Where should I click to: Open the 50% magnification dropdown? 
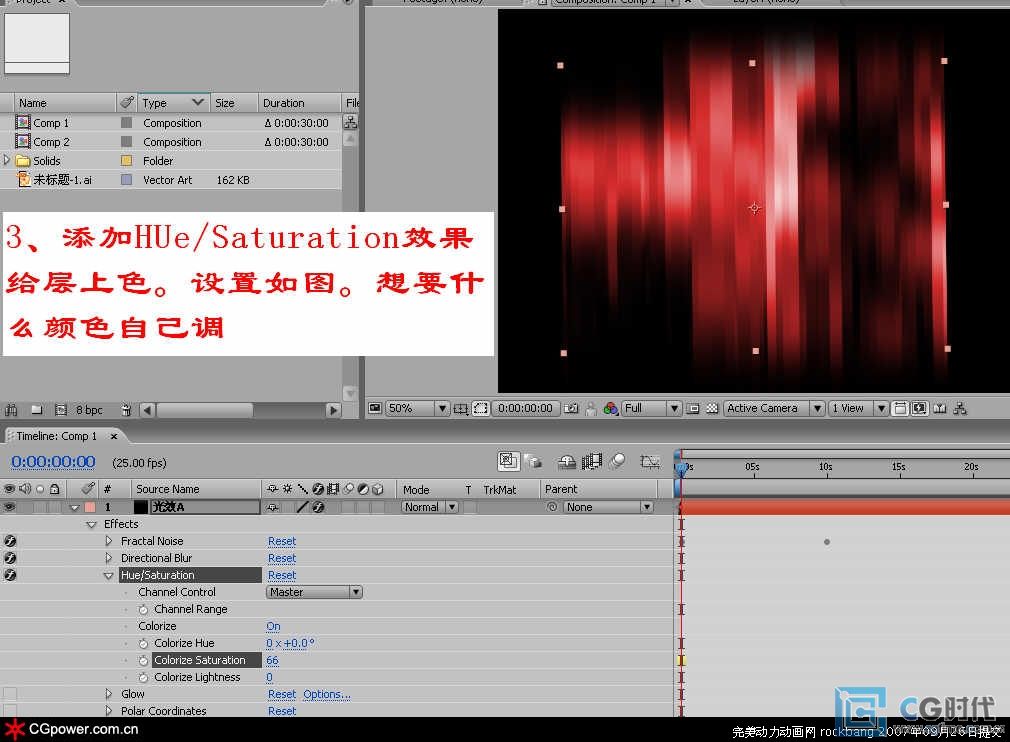point(441,408)
